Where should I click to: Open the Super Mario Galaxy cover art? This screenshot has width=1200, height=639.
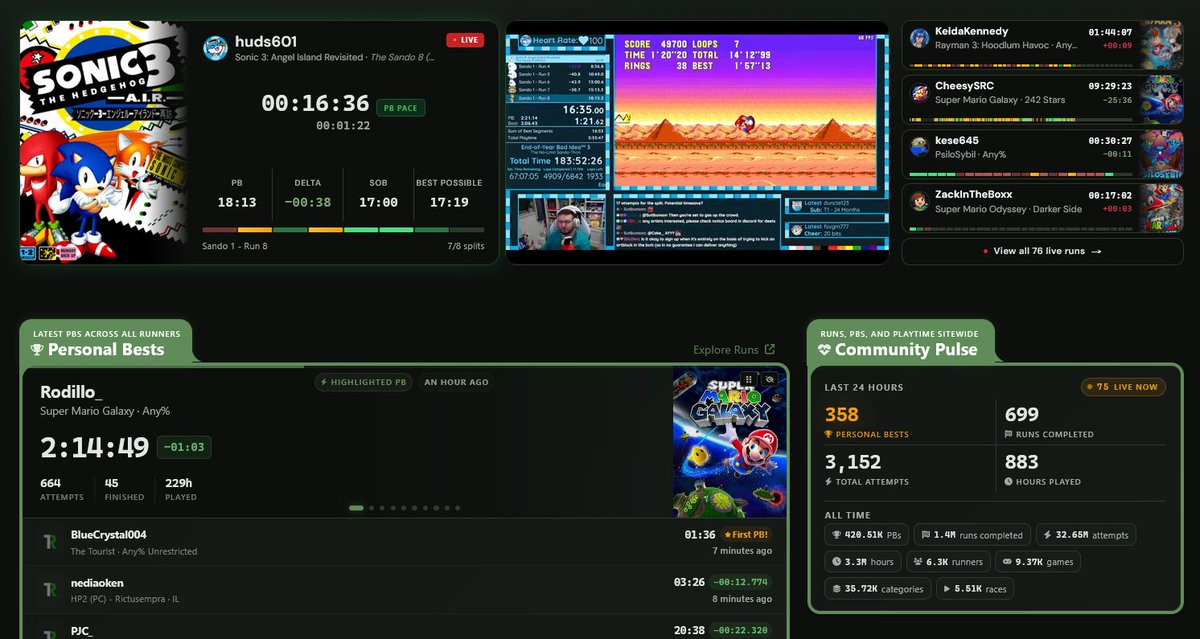pyautogui.click(x=728, y=442)
